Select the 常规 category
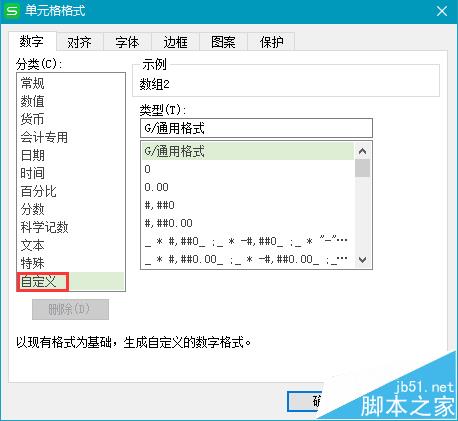The height and width of the screenshot is (421, 458). (71, 83)
